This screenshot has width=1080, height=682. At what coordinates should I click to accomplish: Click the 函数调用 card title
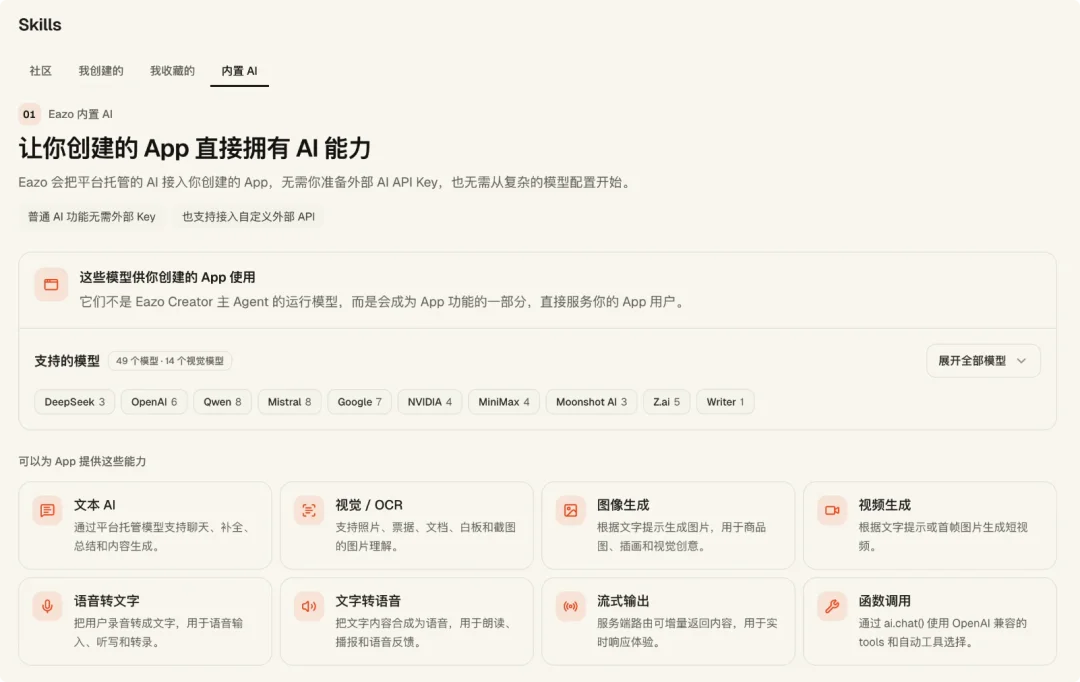[x=885, y=601]
